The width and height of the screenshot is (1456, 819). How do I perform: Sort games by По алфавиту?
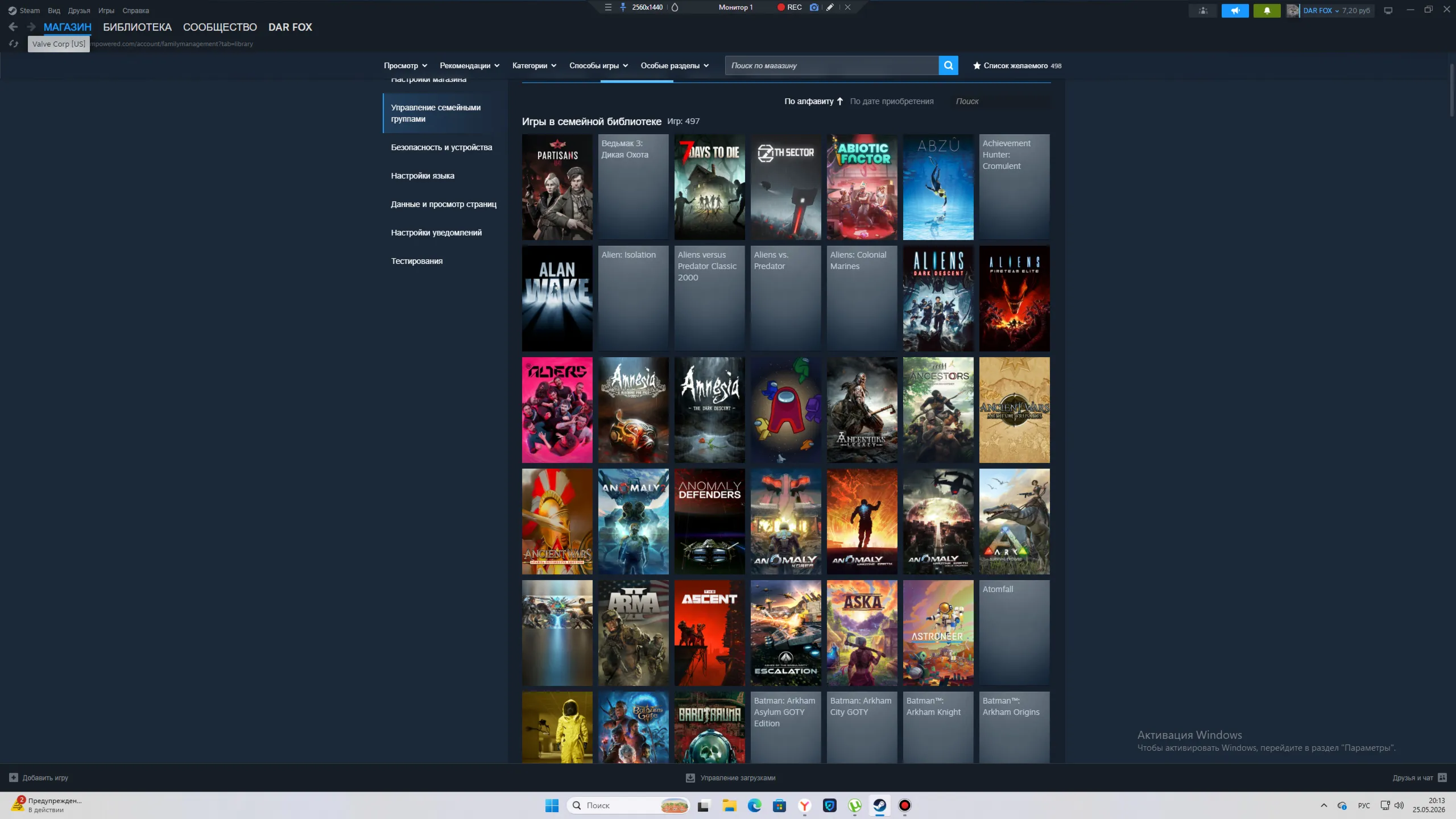pyautogui.click(x=813, y=101)
